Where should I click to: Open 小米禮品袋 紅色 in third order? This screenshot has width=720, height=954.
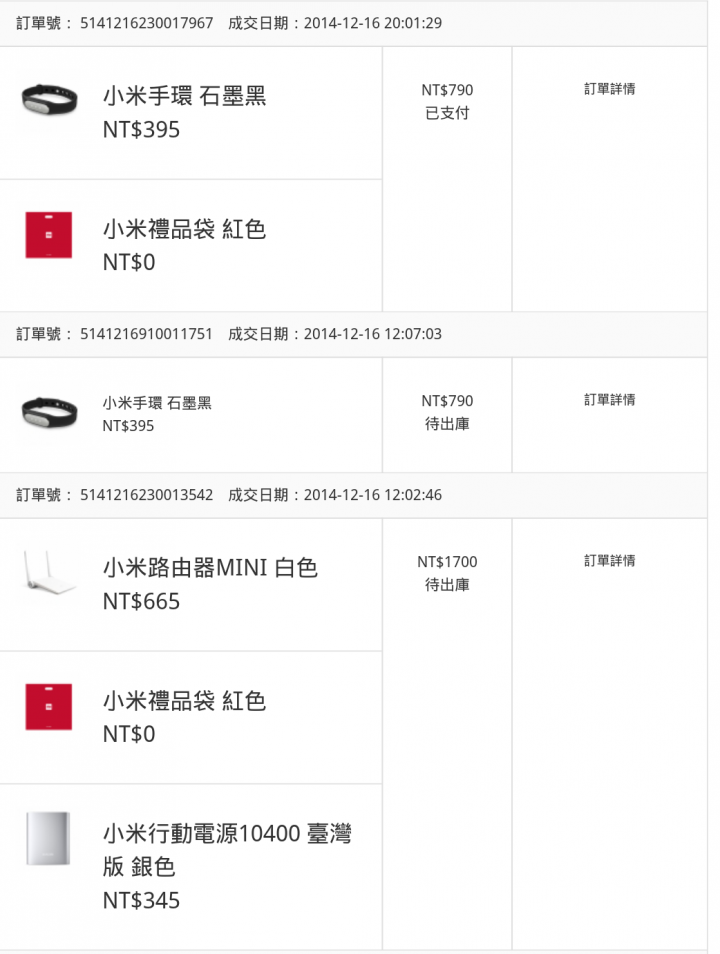[184, 701]
